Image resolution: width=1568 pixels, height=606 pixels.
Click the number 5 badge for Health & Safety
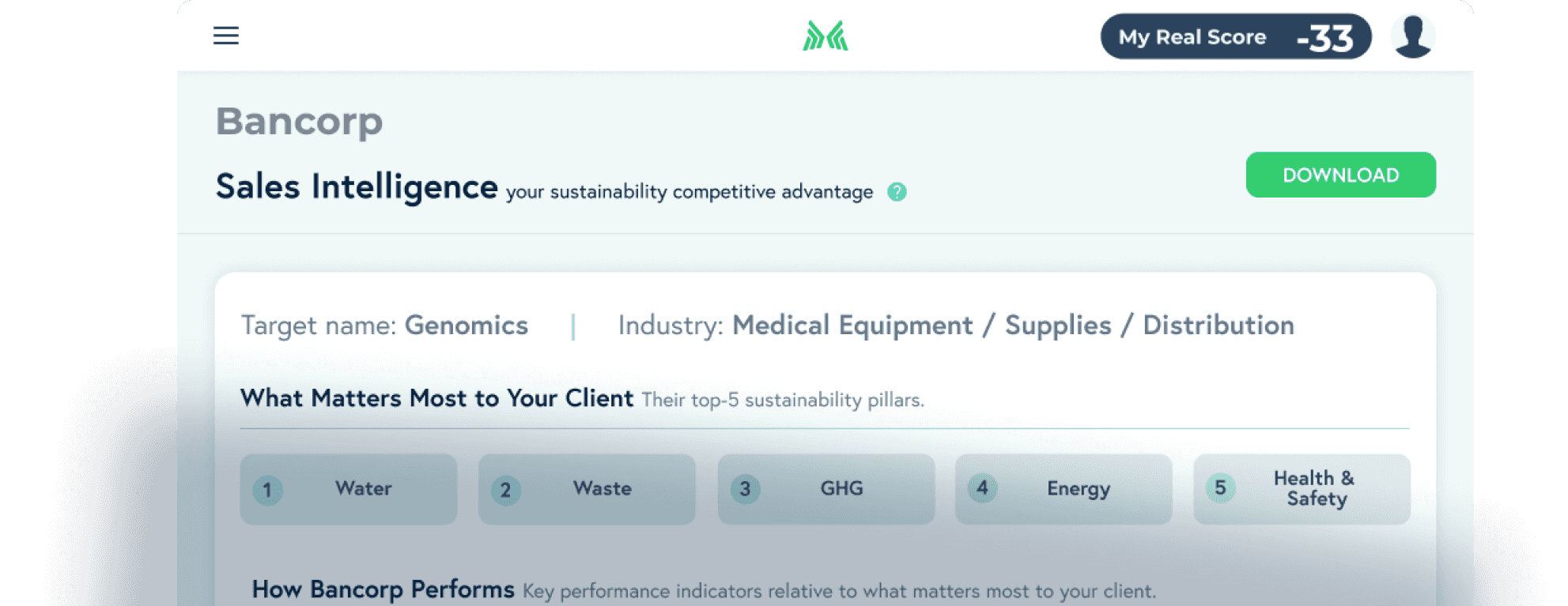pos(1220,487)
